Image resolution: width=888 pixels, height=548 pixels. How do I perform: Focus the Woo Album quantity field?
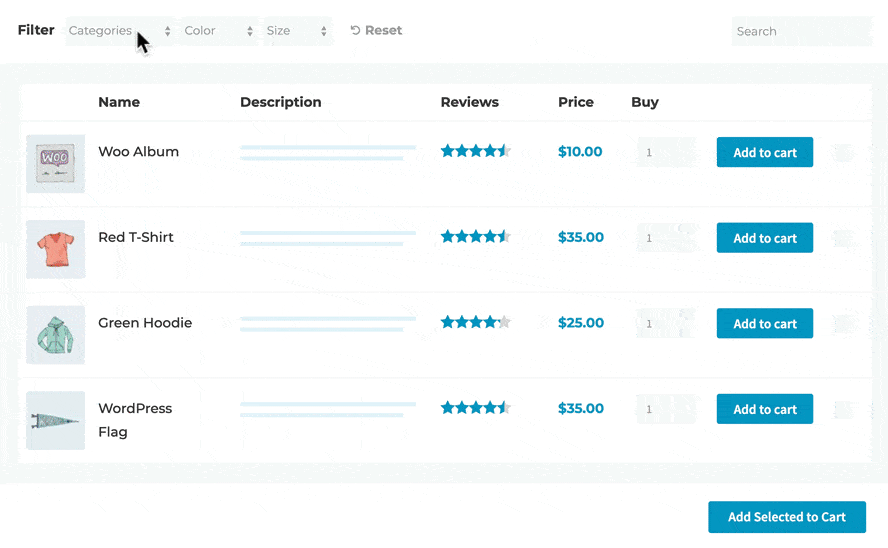[666, 152]
